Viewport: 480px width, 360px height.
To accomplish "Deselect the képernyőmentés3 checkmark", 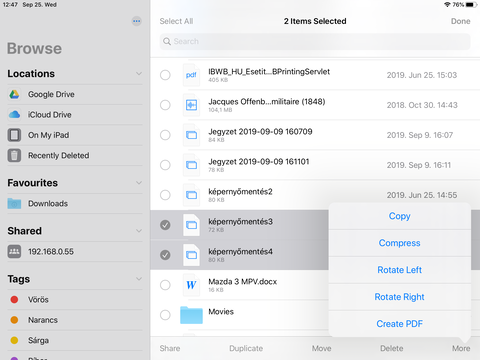I will [x=165, y=225].
